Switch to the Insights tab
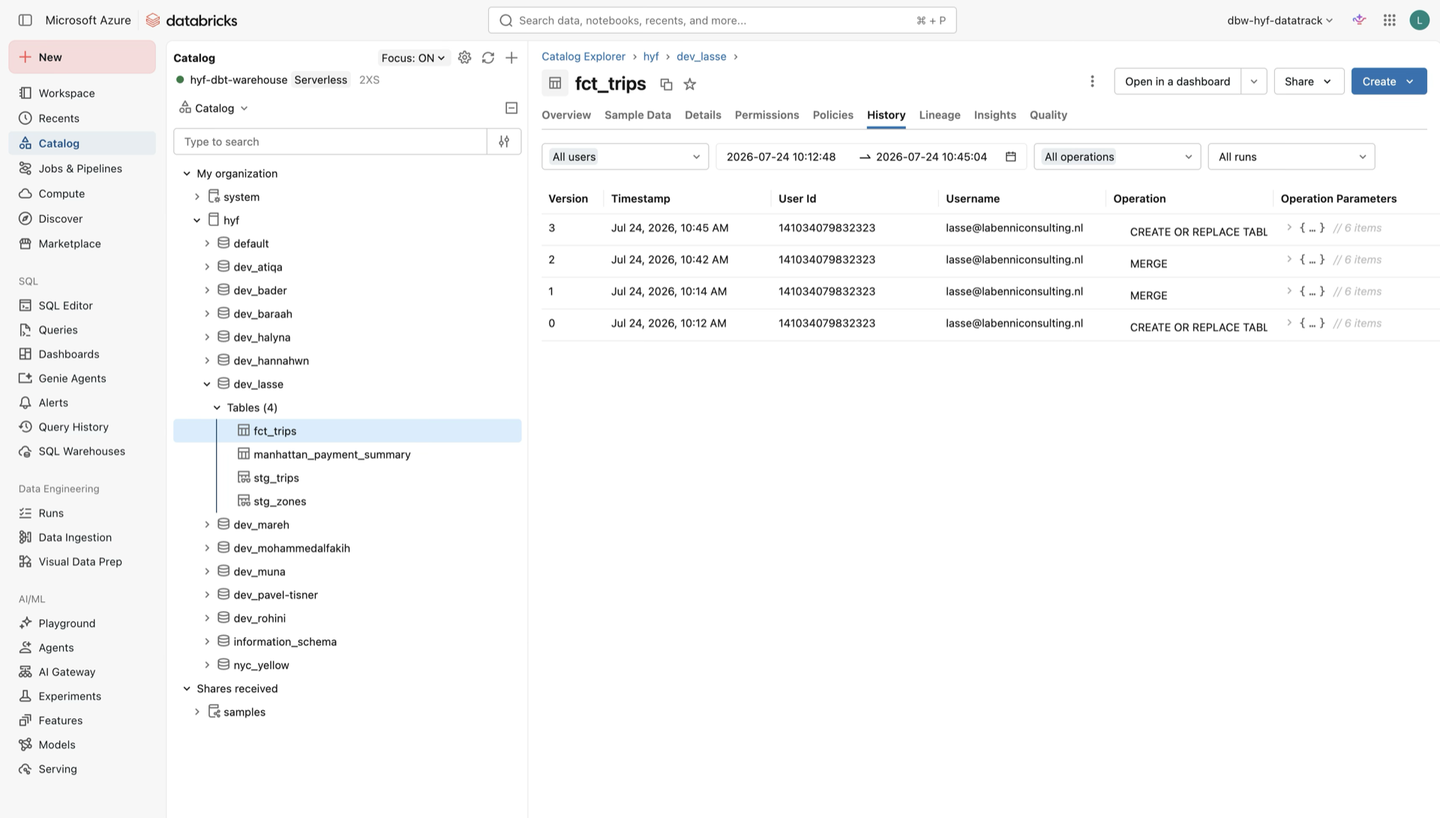Screen dimensions: 1440x818 [995, 115]
